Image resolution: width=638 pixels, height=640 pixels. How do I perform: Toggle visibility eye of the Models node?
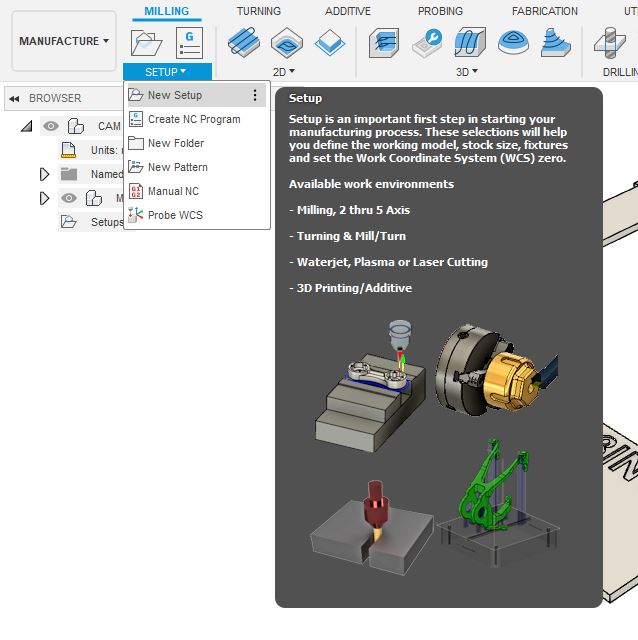(x=69, y=198)
